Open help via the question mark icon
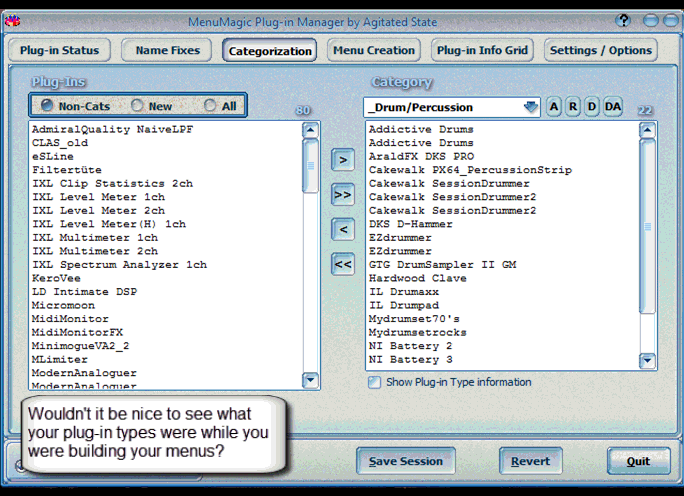Viewport: 684px width, 496px height. (x=623, y=21)
